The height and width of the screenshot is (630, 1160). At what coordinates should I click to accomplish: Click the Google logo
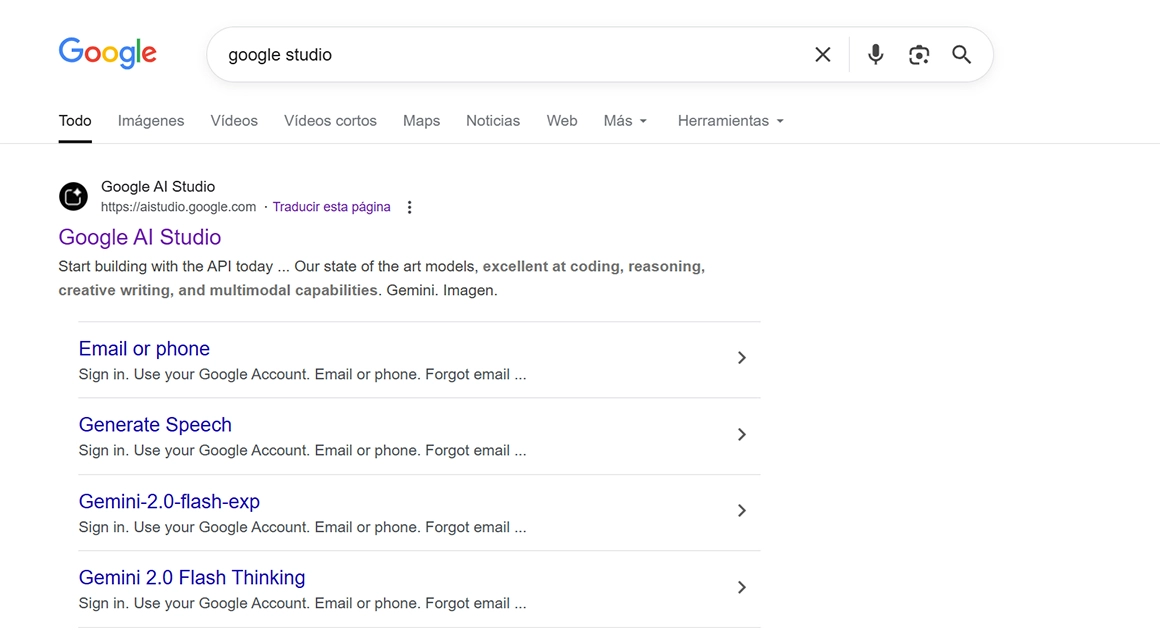[x=108, y=52]
